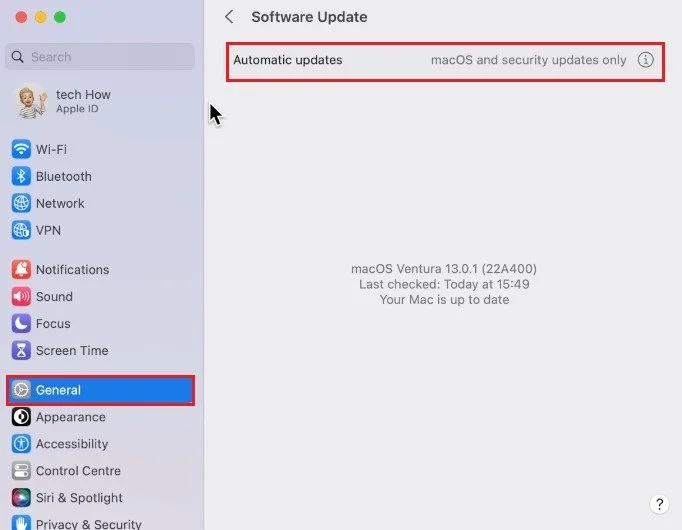Image resolution: width=682 pixels, height=530 pixels.
Task: Select Siri & Spotlight label
Action: tap(79, 498)
